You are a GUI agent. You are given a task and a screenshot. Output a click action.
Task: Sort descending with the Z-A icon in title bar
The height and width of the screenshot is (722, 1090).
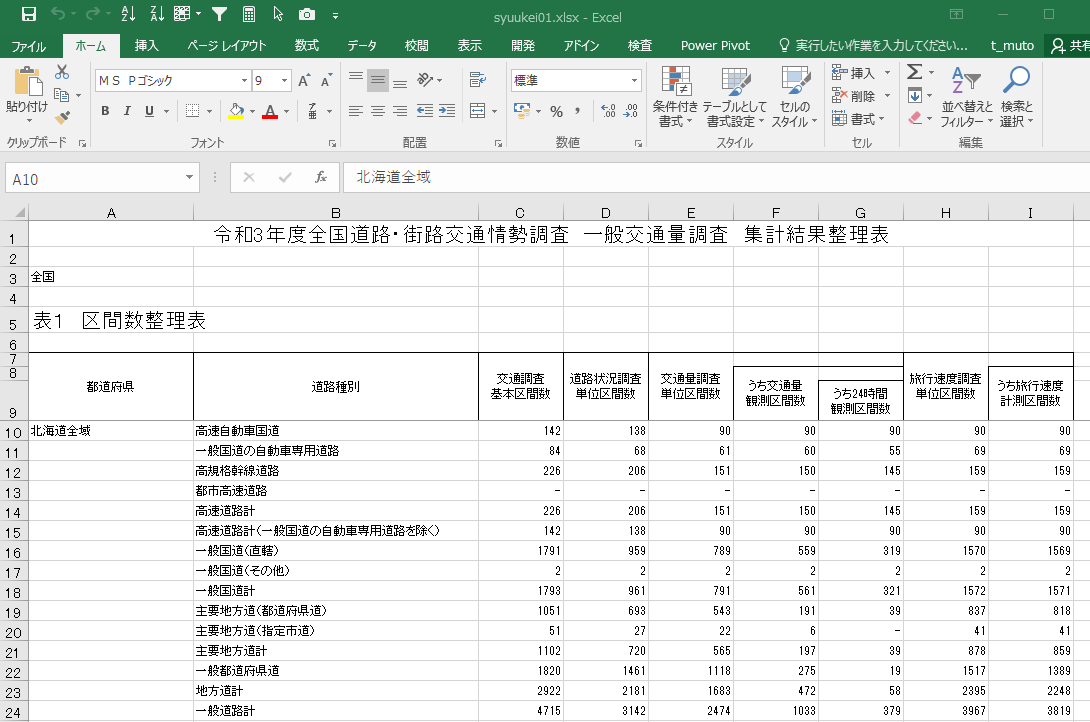[x=157, y=14]
